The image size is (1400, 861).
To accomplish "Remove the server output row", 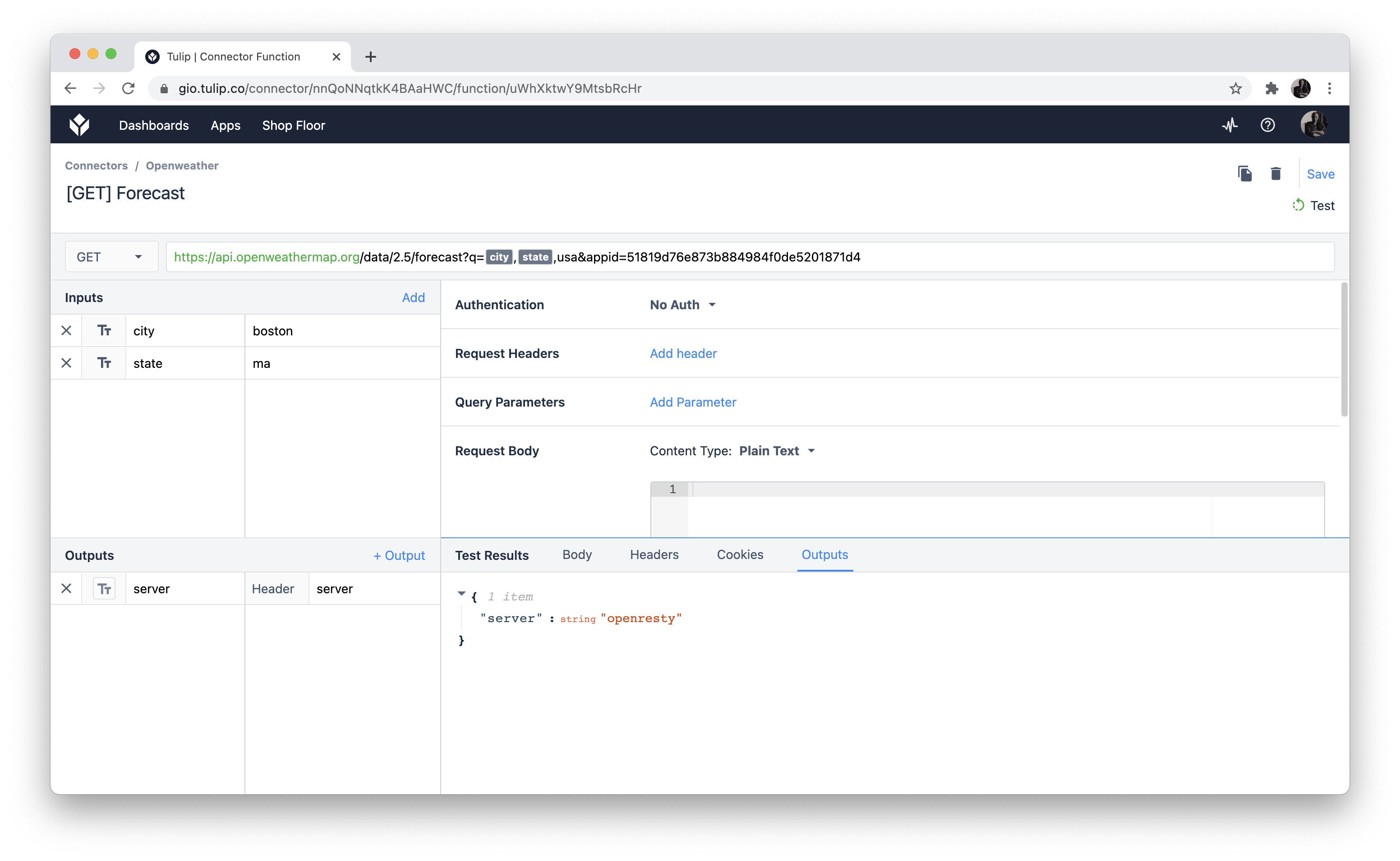I will pyautogui.click(x=67, y=589).
